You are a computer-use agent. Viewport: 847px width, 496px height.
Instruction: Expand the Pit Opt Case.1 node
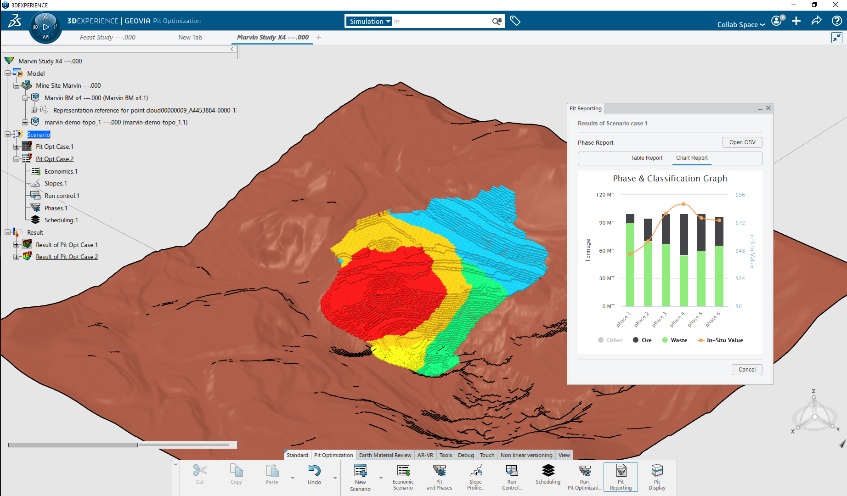coord(16,146)
